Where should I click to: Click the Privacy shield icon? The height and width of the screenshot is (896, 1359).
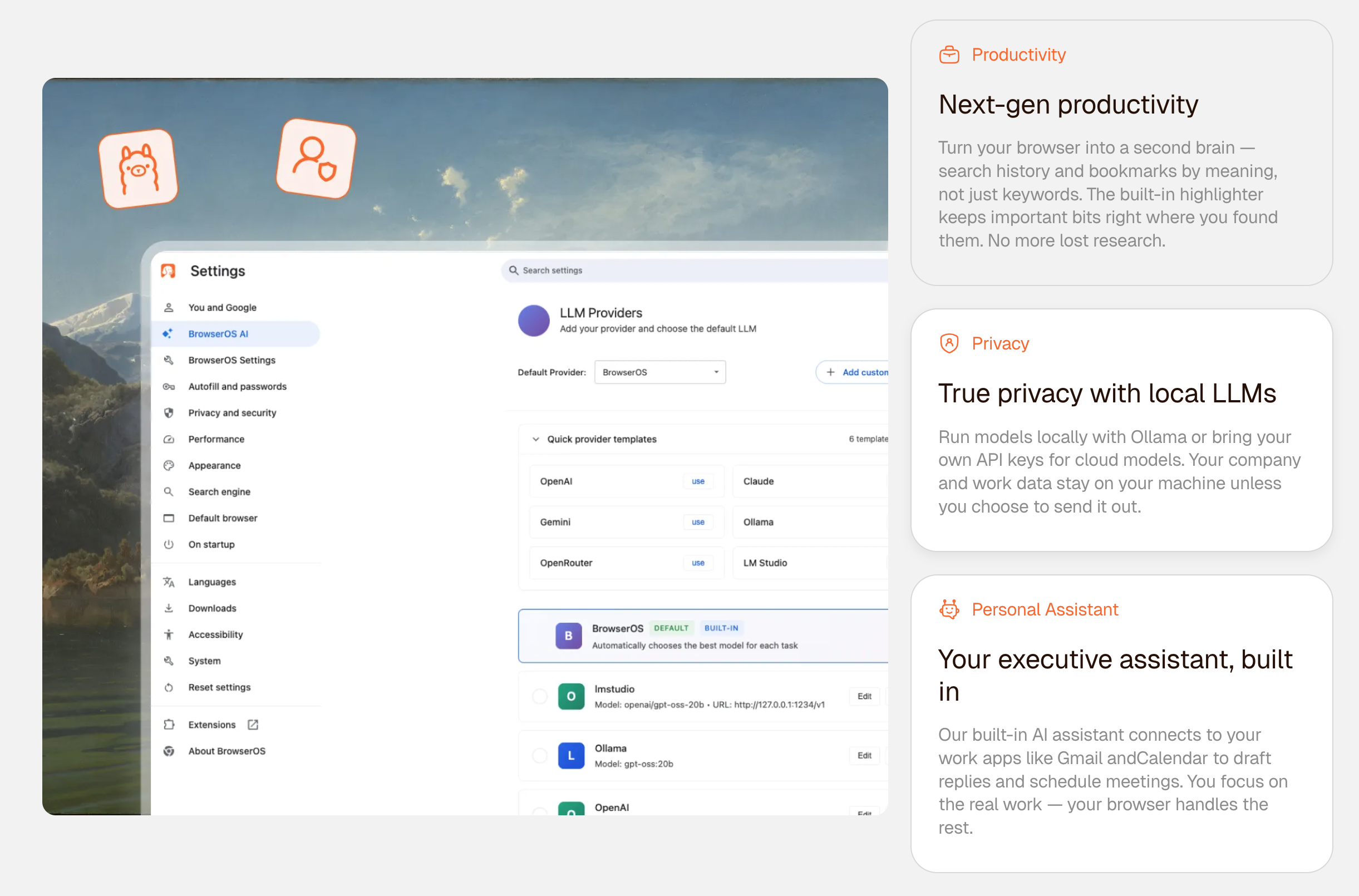click(949, 343)
